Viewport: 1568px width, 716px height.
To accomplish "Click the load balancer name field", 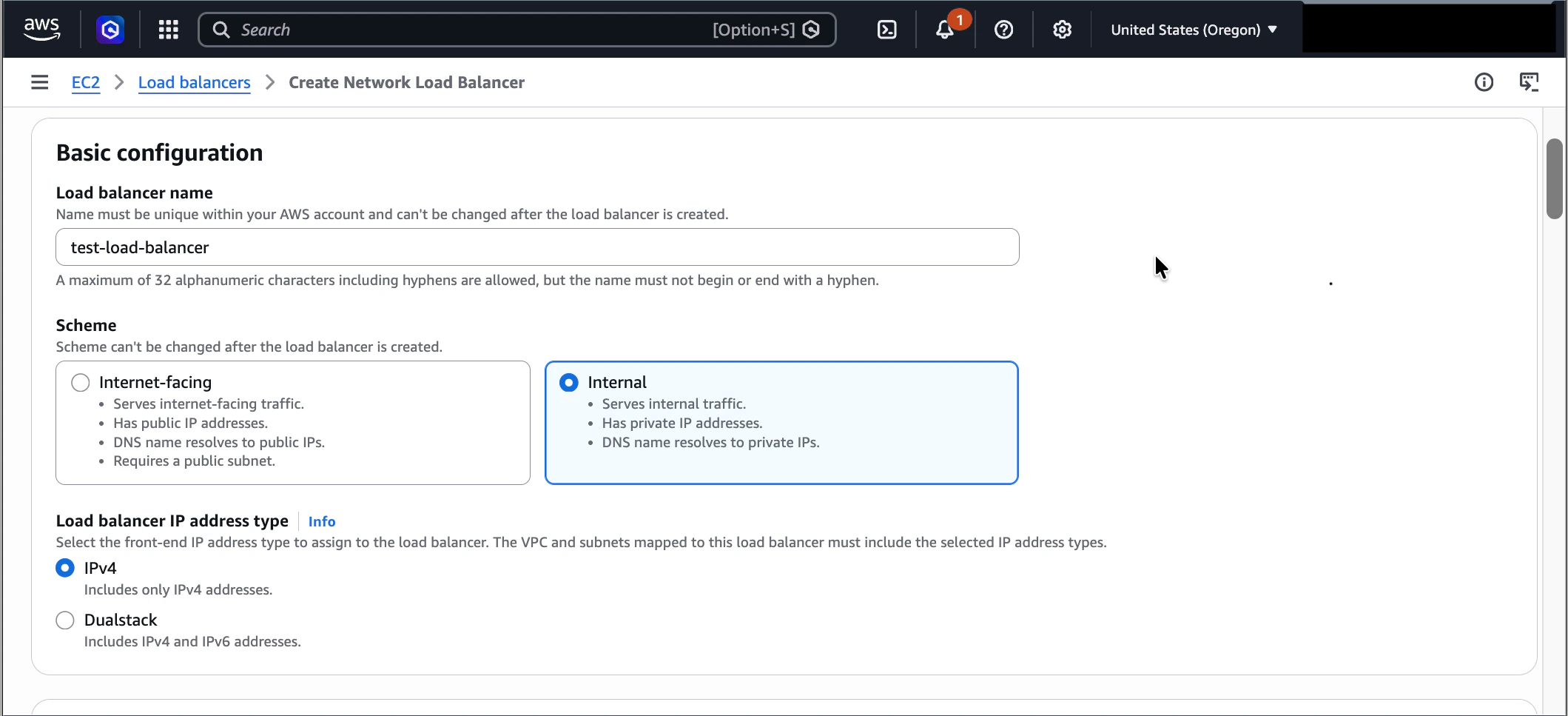I will [x=536, y=247].
